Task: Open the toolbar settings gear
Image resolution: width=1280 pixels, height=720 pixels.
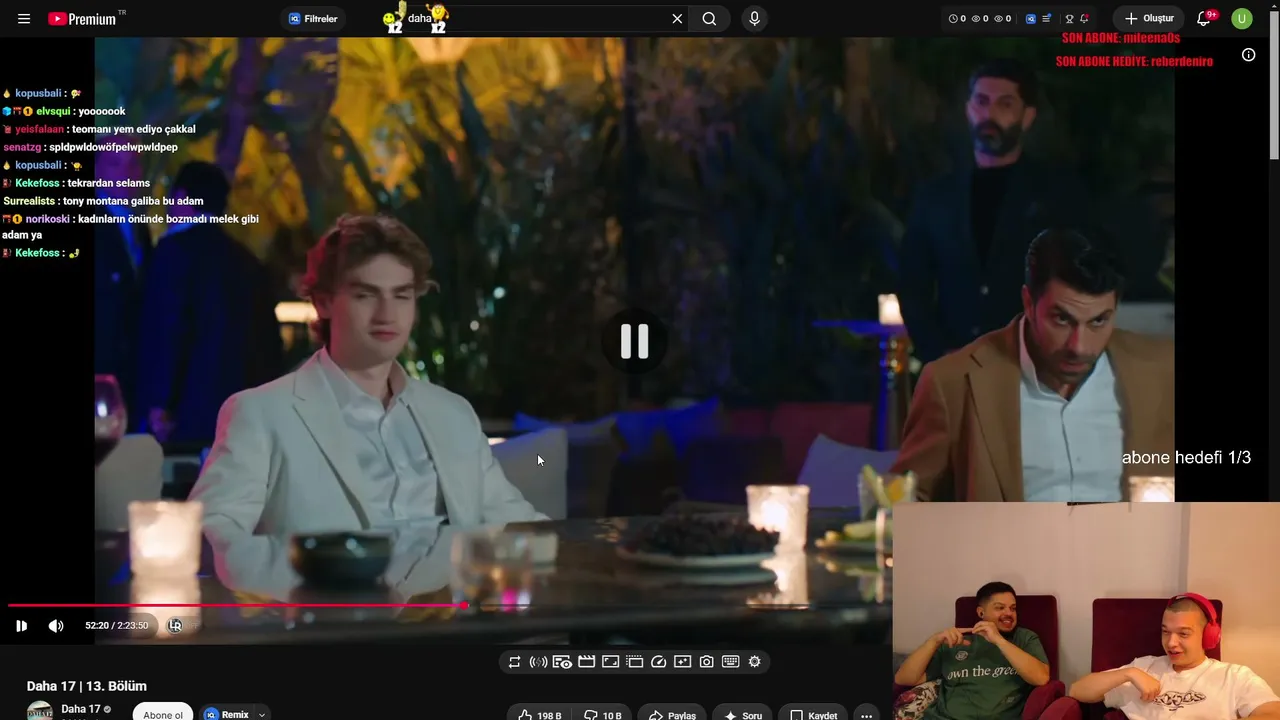Action: click(754, 662)
